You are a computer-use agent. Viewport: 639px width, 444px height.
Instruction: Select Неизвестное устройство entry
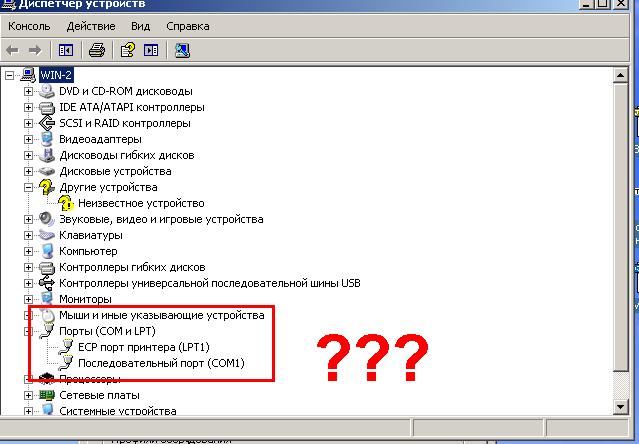click(x=141, y=203)
